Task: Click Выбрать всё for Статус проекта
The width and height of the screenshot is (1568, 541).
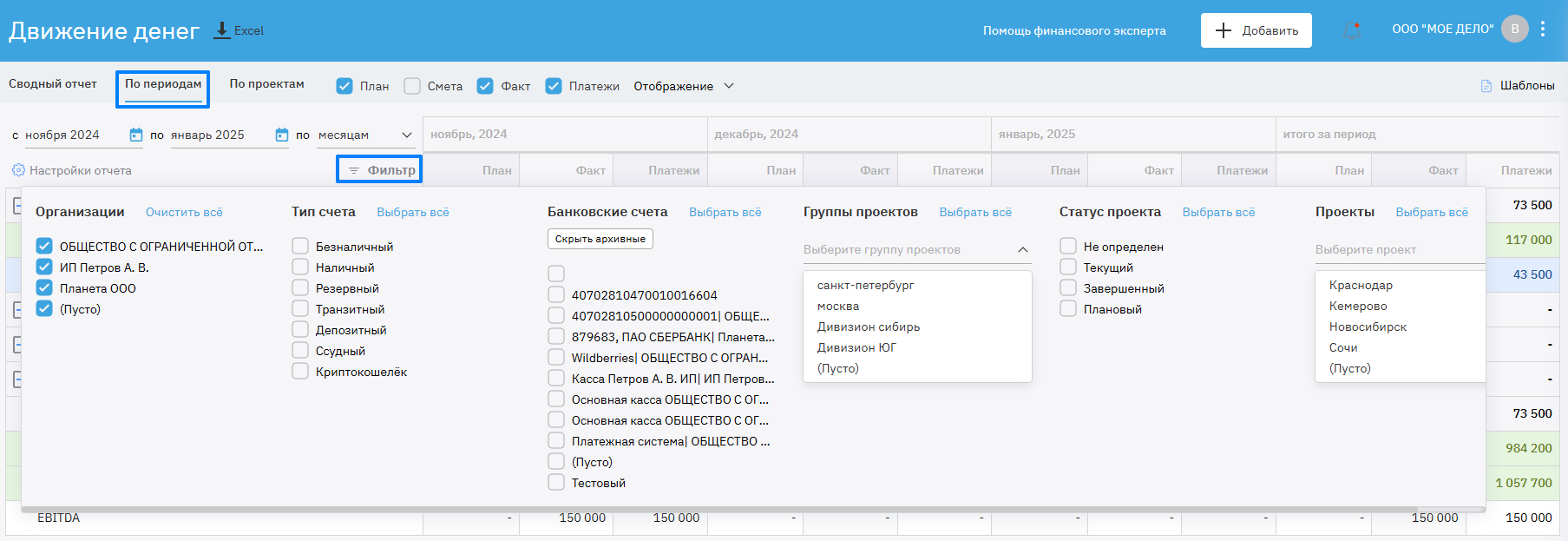Action: 1219,212
